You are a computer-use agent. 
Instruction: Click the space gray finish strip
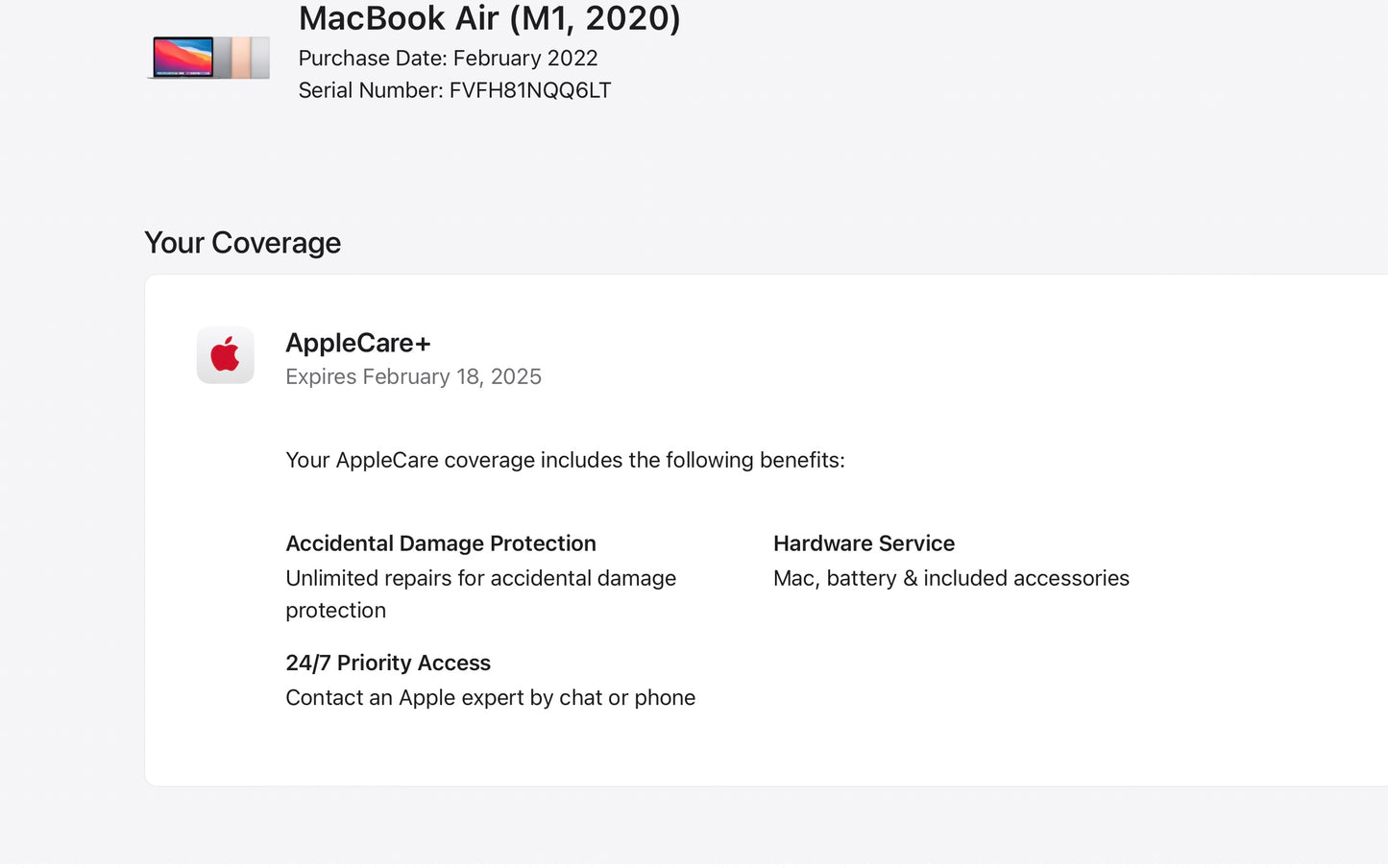point(223,58)
